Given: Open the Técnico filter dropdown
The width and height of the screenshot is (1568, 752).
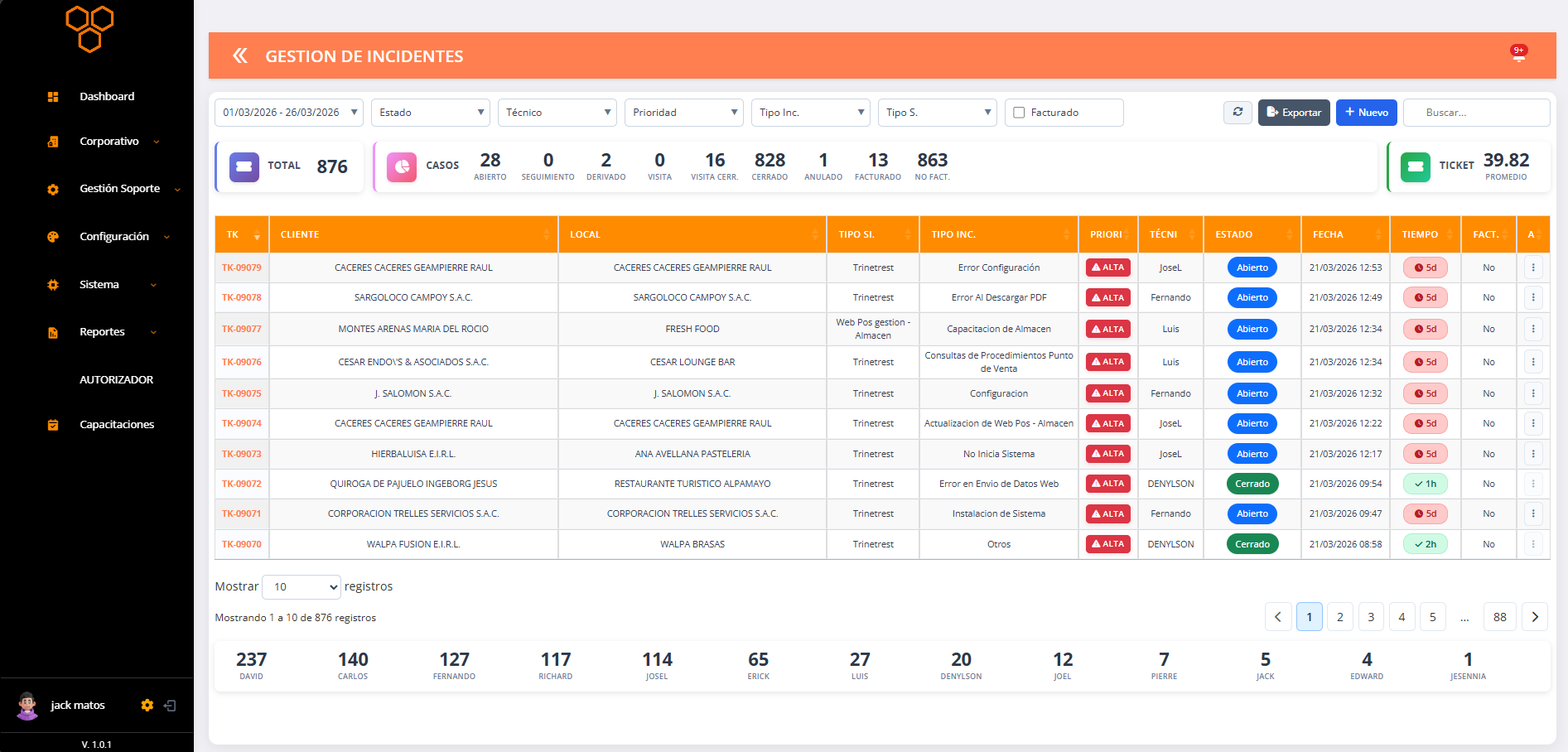Looking at the screenshot, I should coord(557,113).
